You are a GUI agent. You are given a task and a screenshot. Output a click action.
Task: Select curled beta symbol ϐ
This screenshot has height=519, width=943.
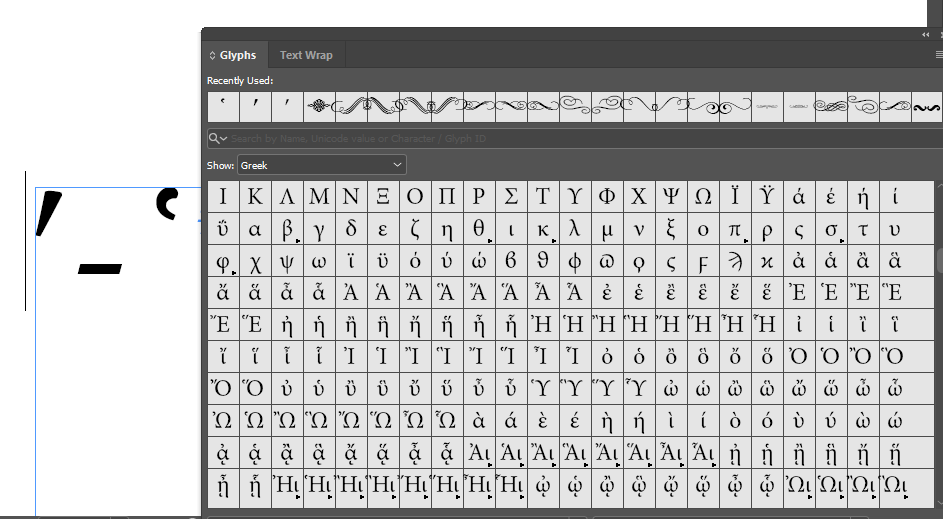tap(511, 261)
